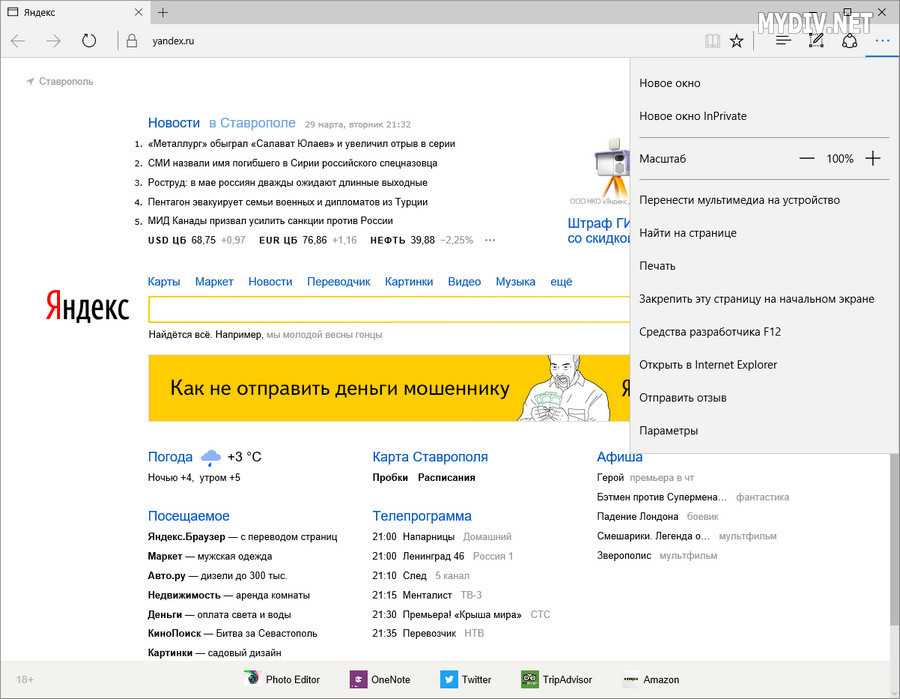Screen dimensions: 900x699
Task: Open 'Пробки' traffic link
Action: point(390,477)
